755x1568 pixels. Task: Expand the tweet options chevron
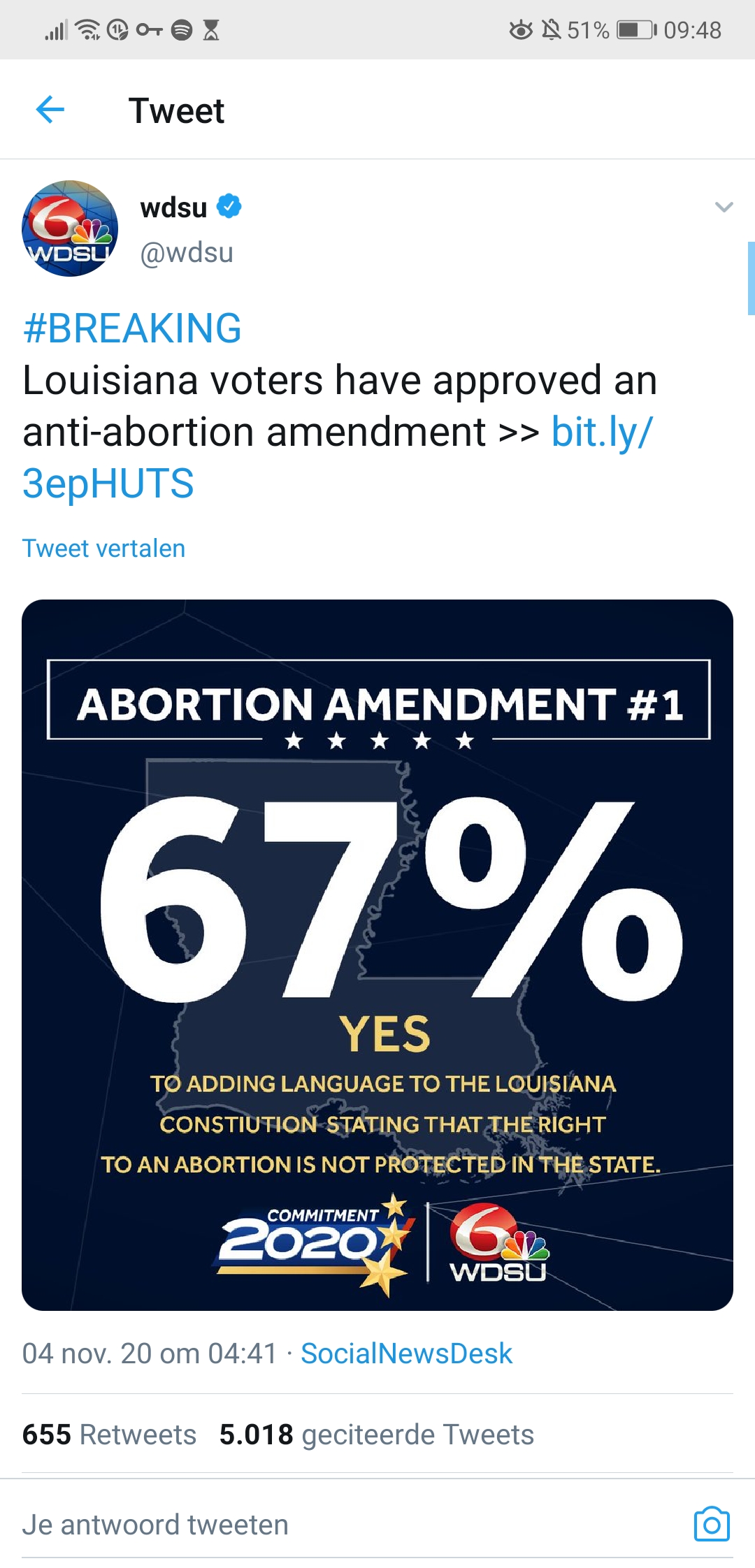[x=724, y=207]
